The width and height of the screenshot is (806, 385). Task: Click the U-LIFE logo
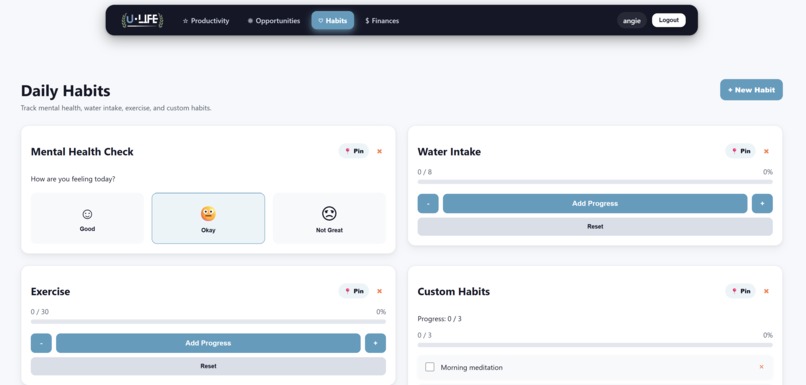pos(142,21)
